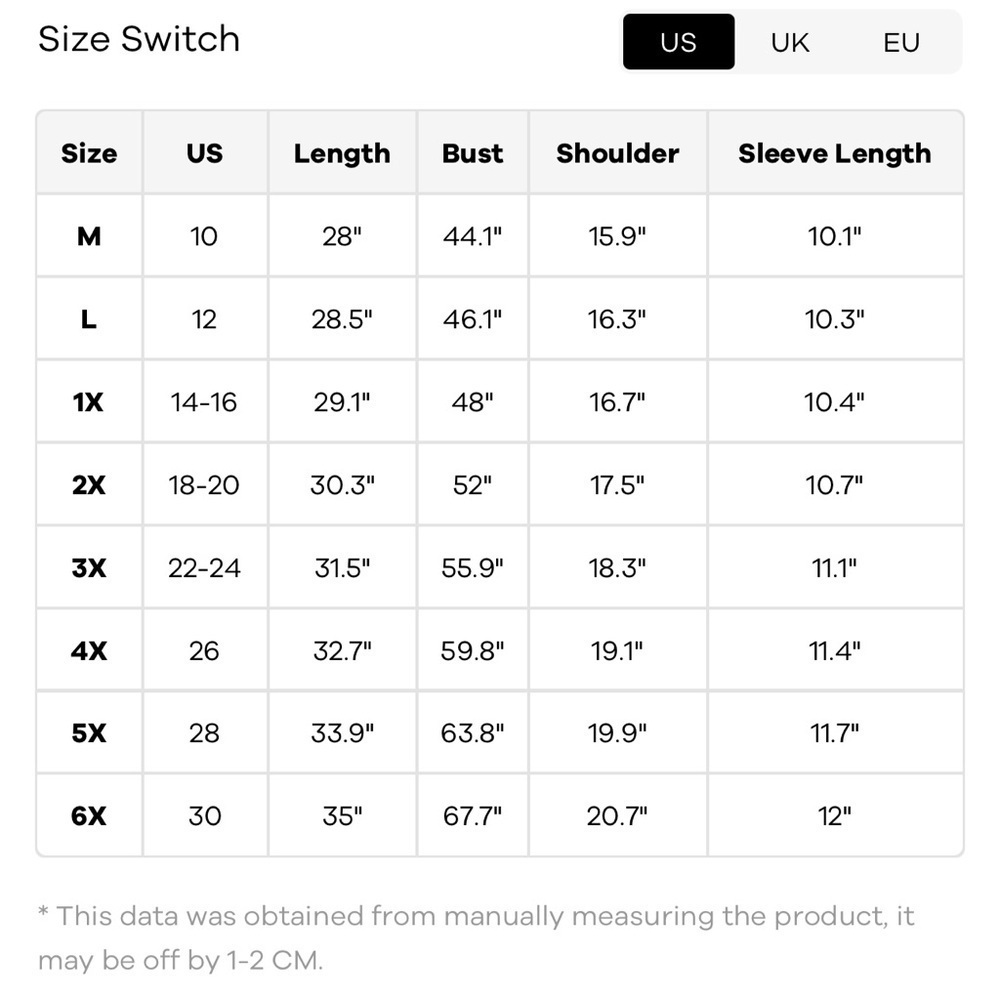
Task: Click the manual measurement disclaimer note
Action: tap(476, 938)
